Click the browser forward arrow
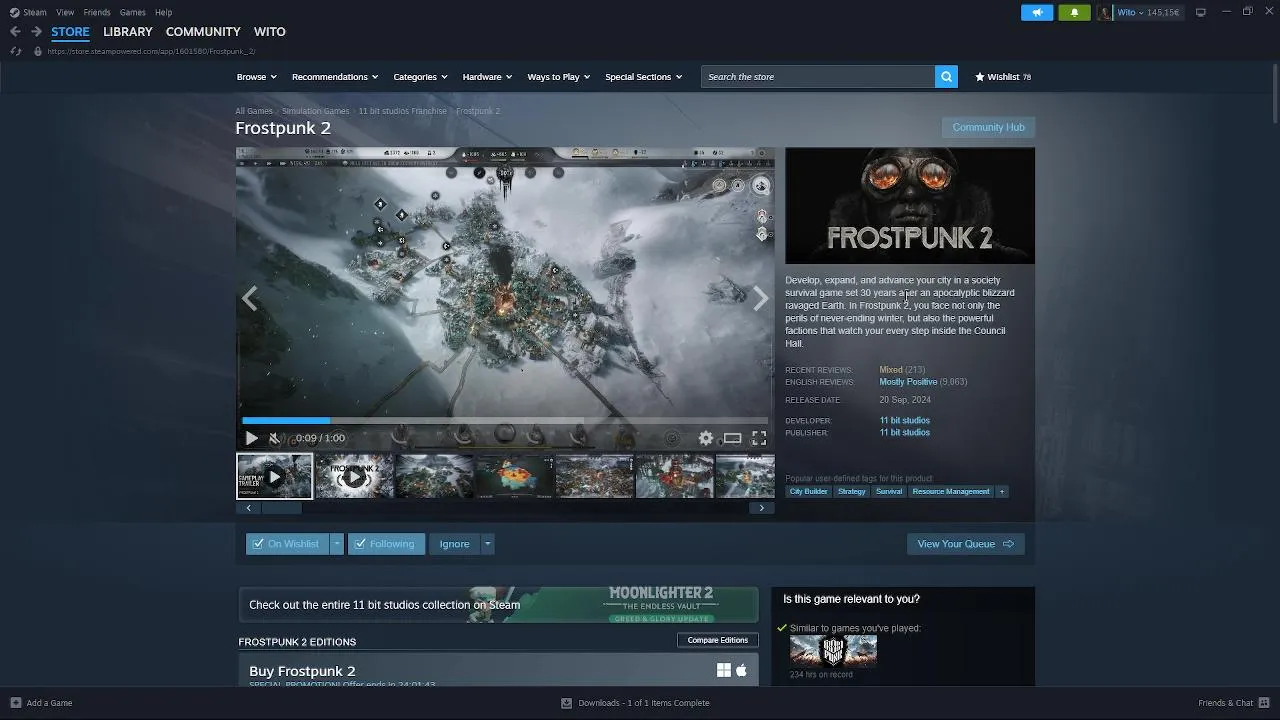 [36, 32]
